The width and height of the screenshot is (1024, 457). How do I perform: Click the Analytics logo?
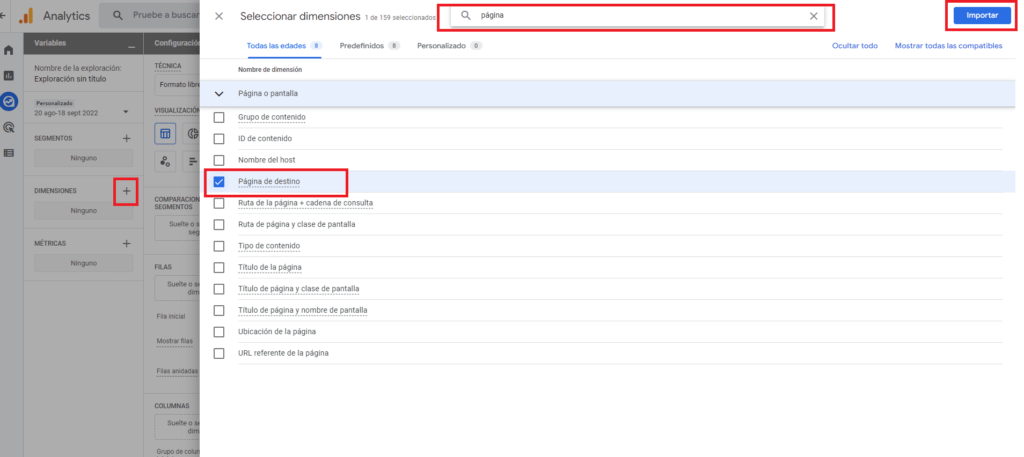[x=26, y=16]
